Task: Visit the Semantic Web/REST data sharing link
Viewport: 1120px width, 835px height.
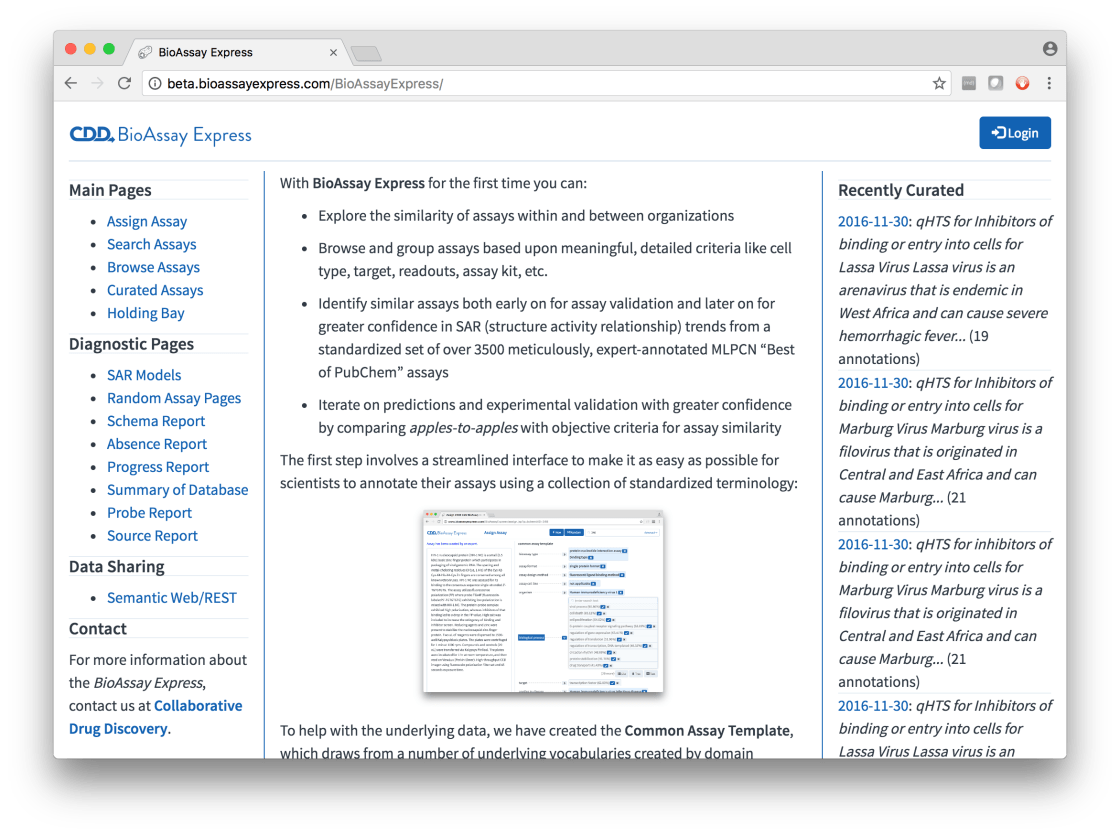Action: click(171, 597)
